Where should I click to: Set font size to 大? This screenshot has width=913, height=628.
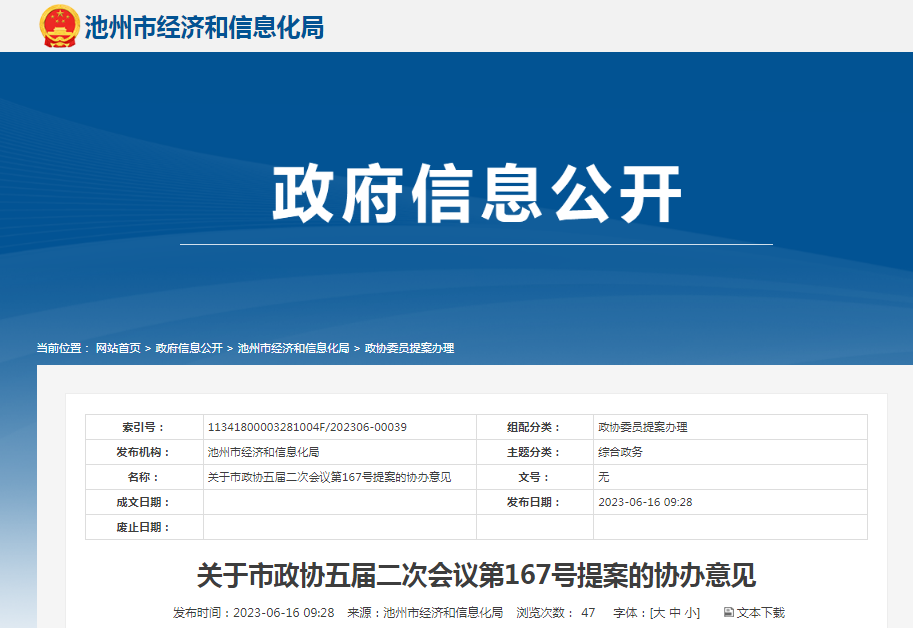click(x=659, y=613)
